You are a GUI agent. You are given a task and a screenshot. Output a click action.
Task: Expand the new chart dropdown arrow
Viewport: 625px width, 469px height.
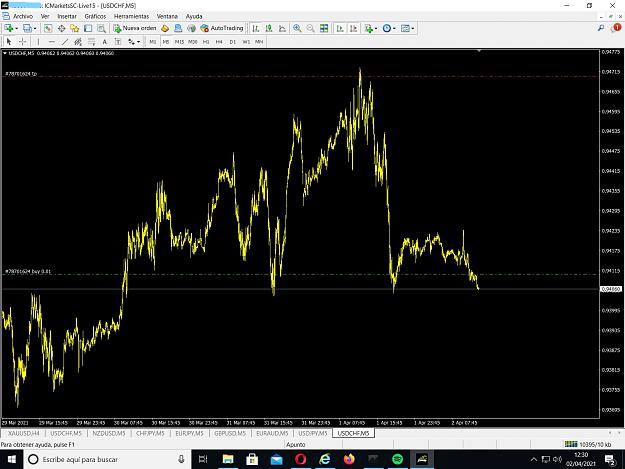(16, 29)
